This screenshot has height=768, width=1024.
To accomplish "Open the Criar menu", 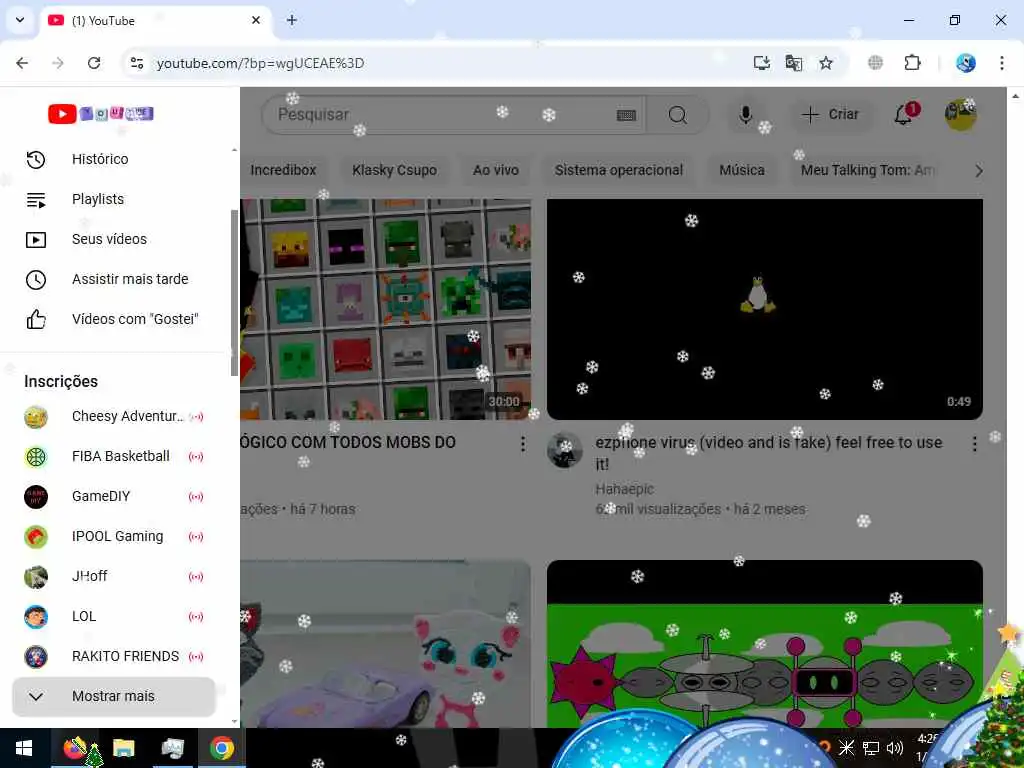I will tap(830, 114).
